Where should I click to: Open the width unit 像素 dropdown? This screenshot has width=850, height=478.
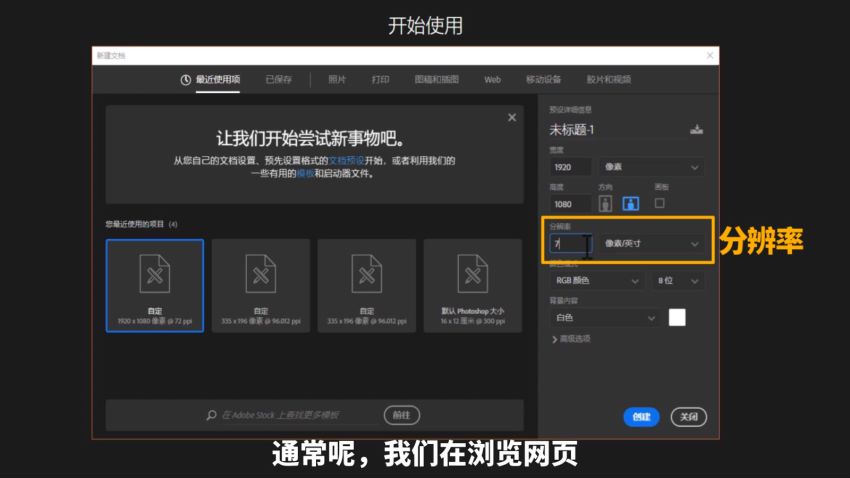[x=651, y=167]
